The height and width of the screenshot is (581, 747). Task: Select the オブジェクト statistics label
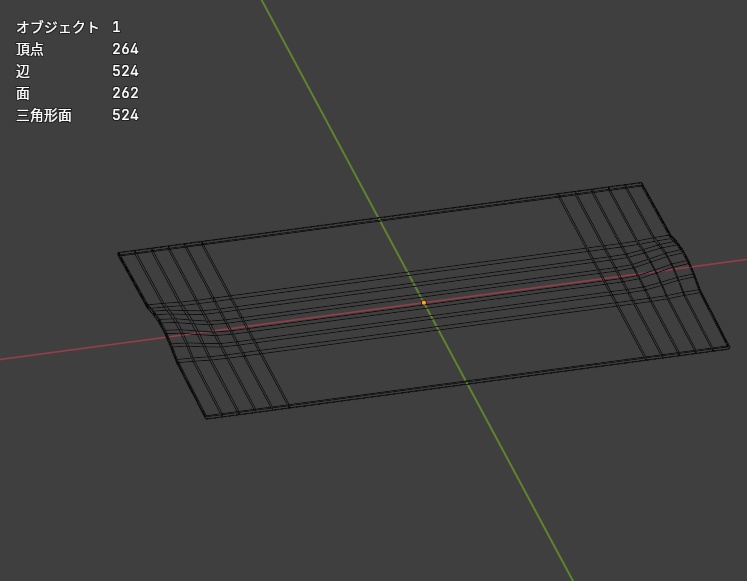tap(58, 27)
